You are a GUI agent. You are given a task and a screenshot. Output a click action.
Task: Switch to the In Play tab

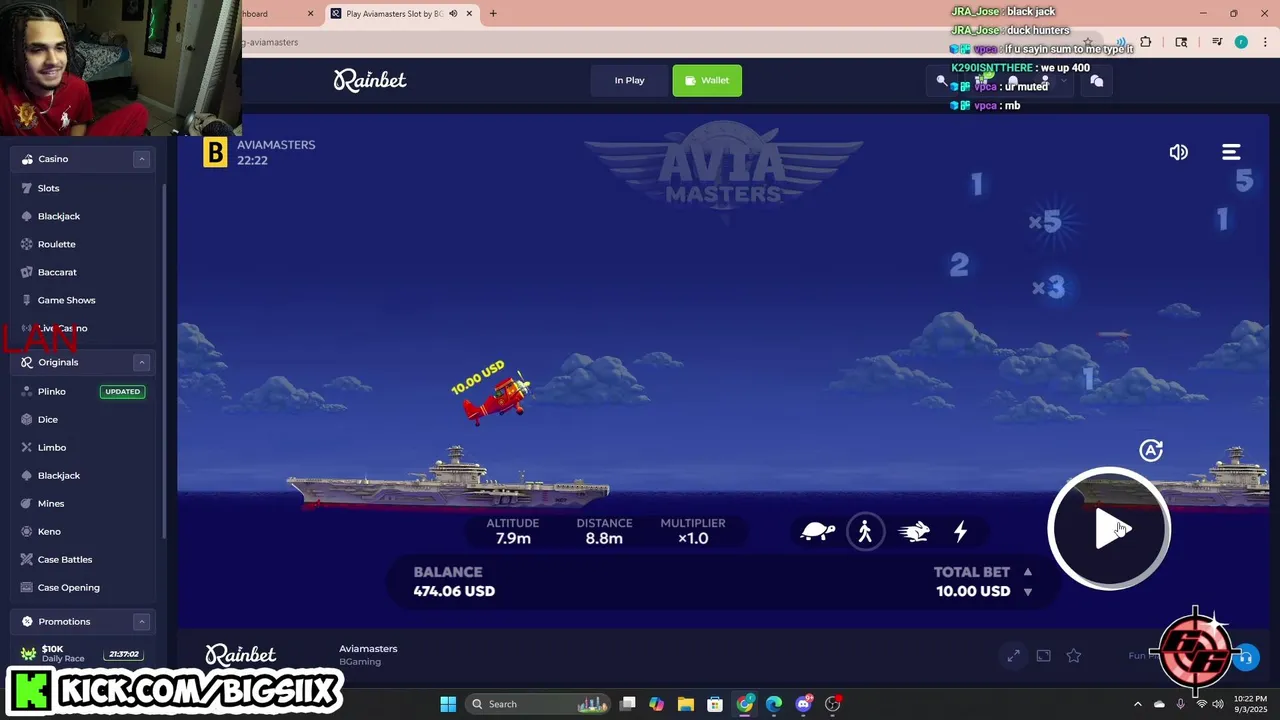pyautogui.click(x=629, y=80)
